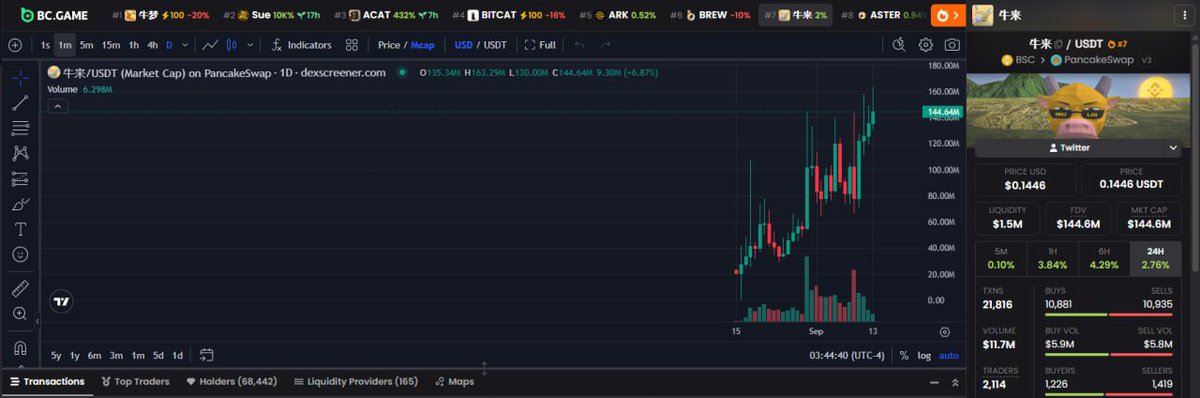
Task: Open the trending fire icon button
Action: 948,15
